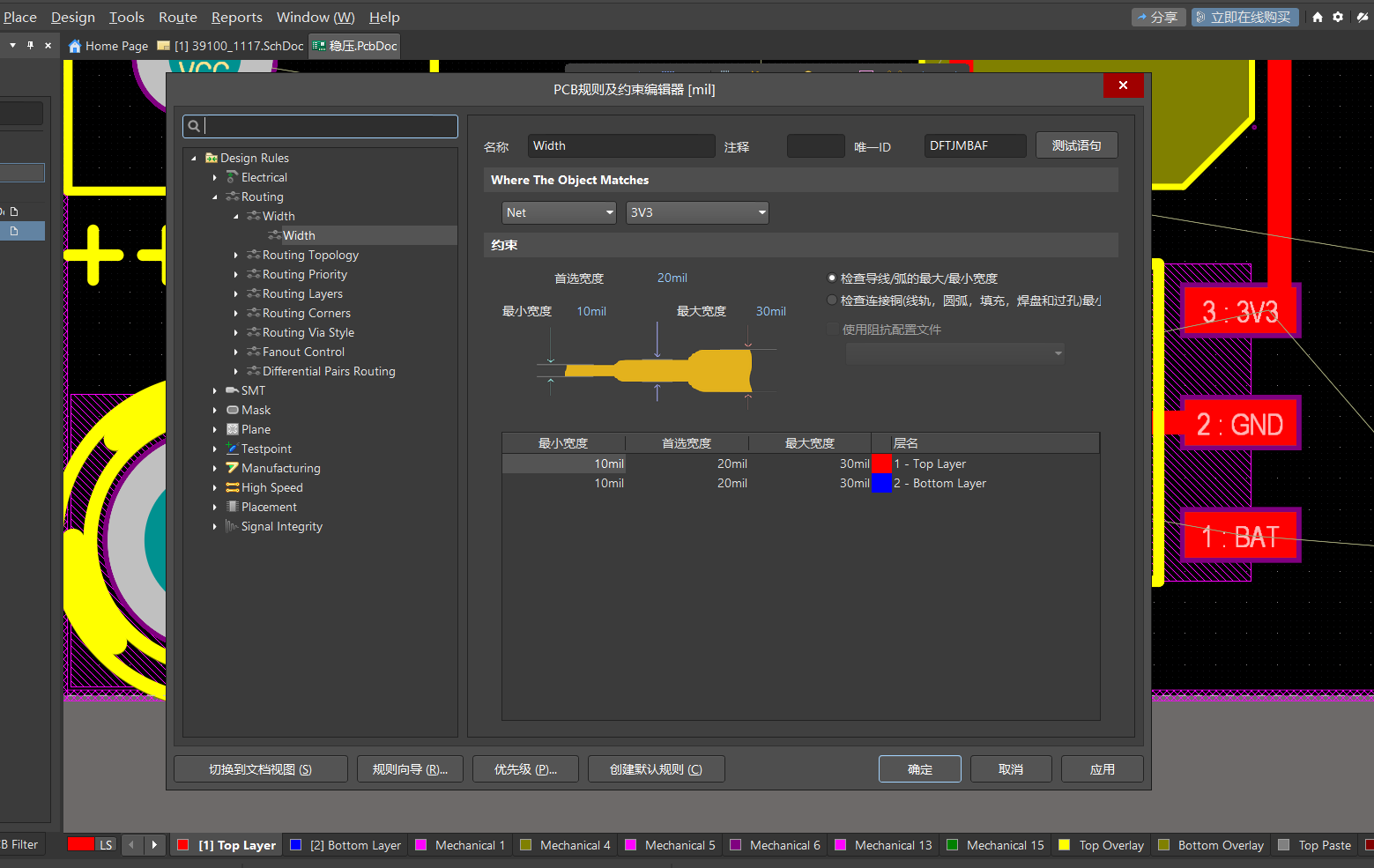This screenshot has height=868, width=1374.
Task: Enable the 使用阻抗配置文件 option
Action: pos(834,329)
